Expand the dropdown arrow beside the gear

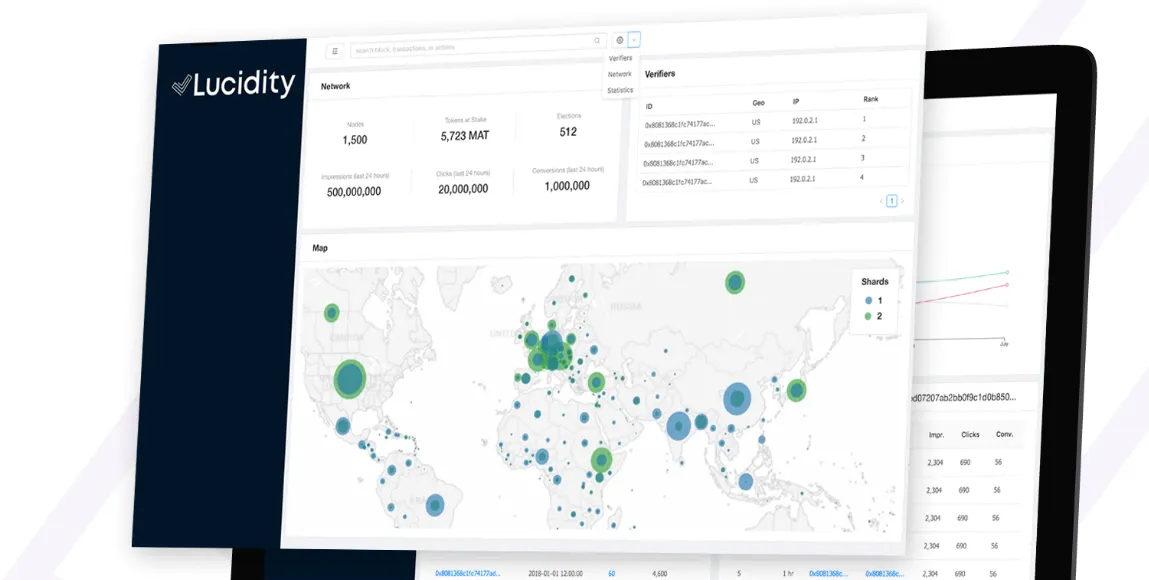[634, 40]
